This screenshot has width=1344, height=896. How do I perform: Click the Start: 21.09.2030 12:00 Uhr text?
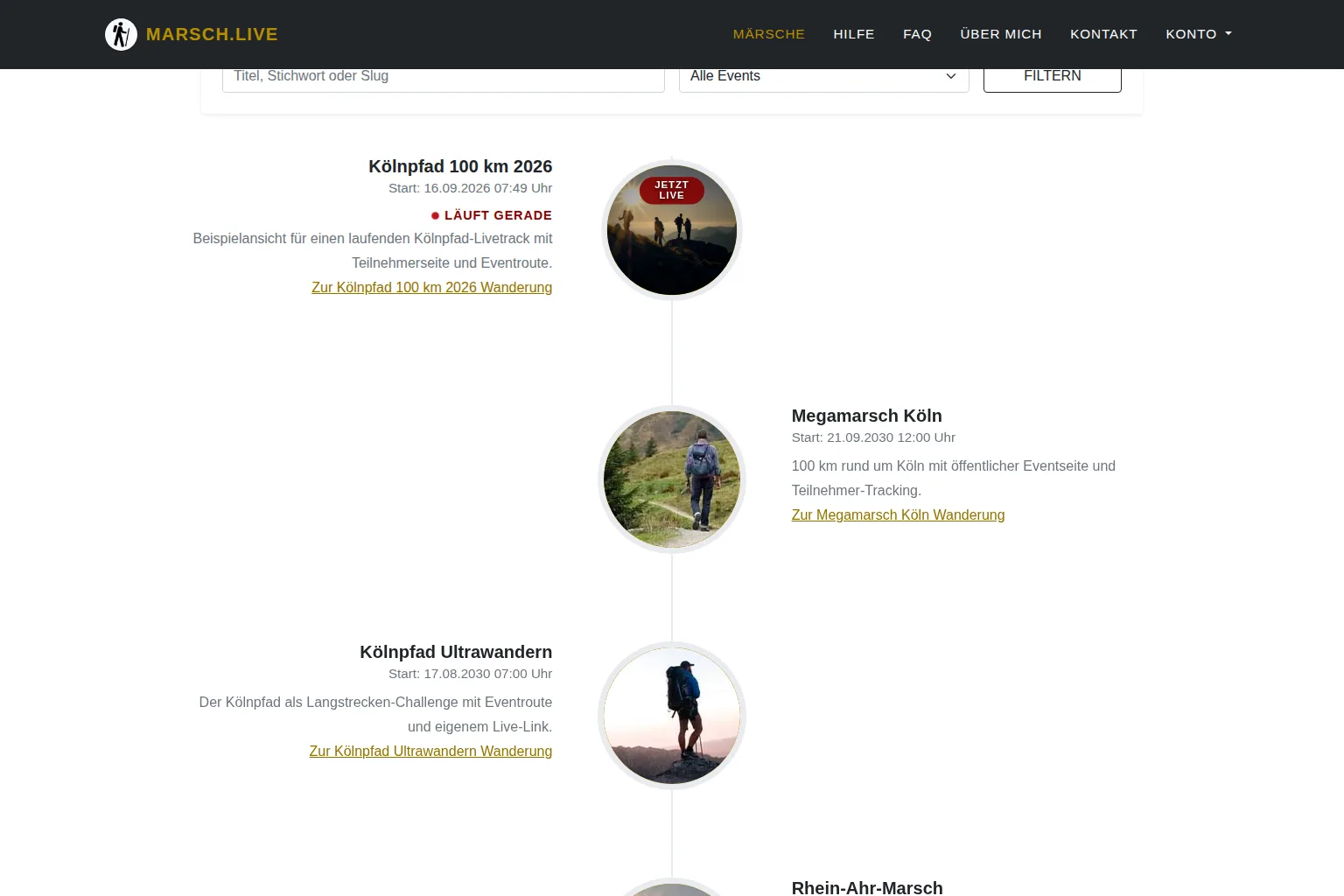click(873, 437)
